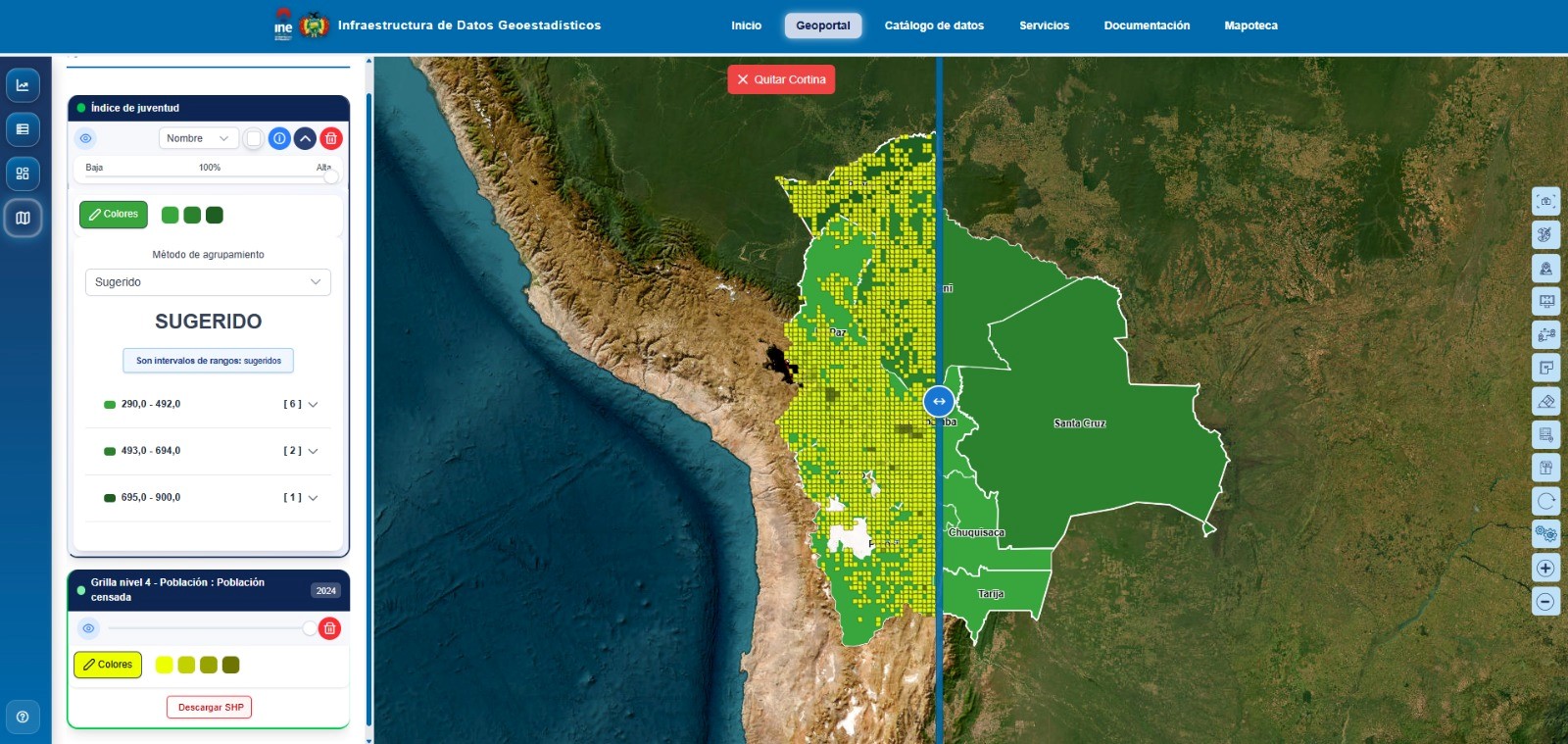Click the map screenshot capture icon
Viewport: 1568px width, 744px height.
pyautogui.click(x=1545, y=202)
